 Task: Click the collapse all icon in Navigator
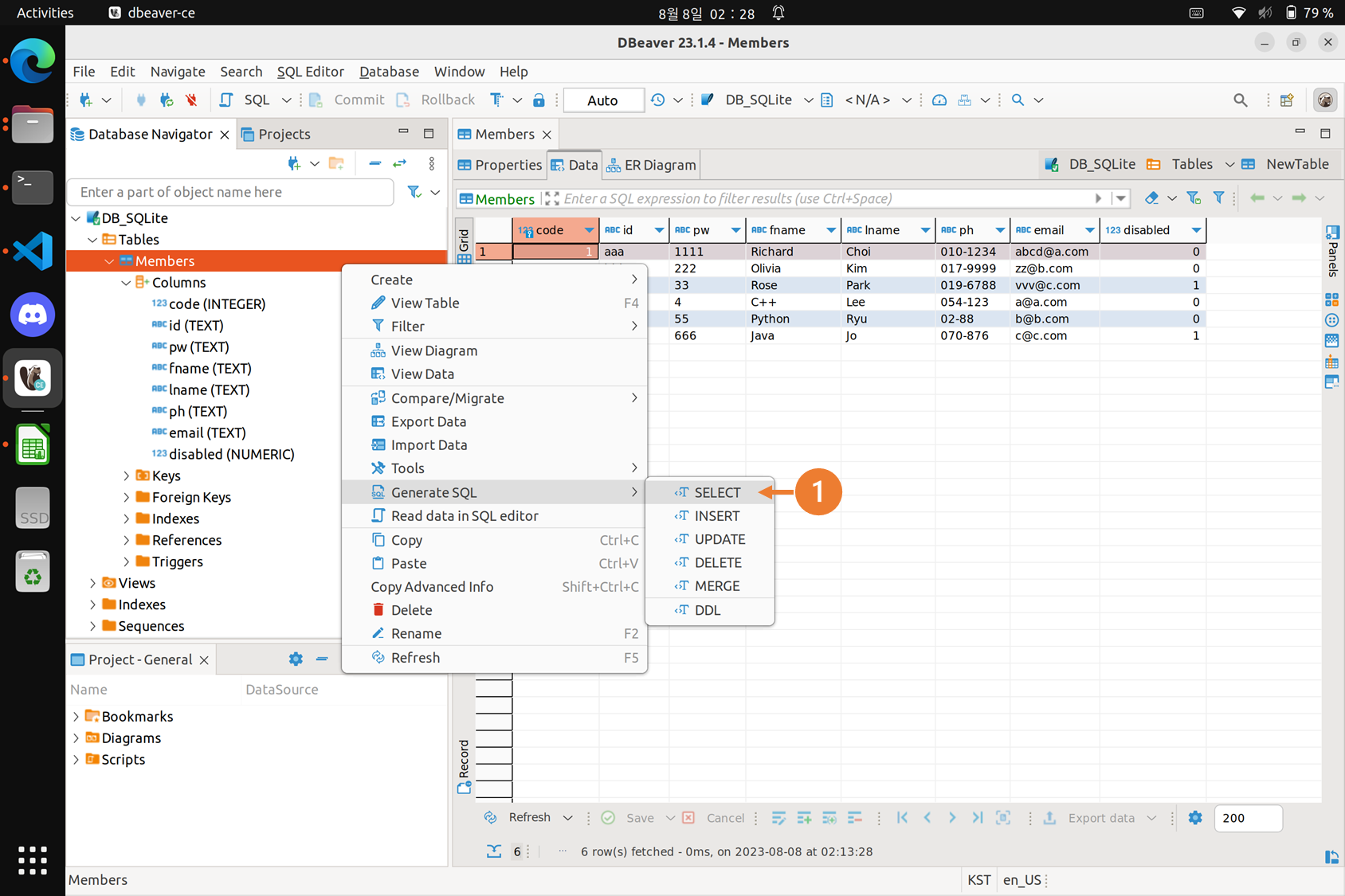click(374, 163)
